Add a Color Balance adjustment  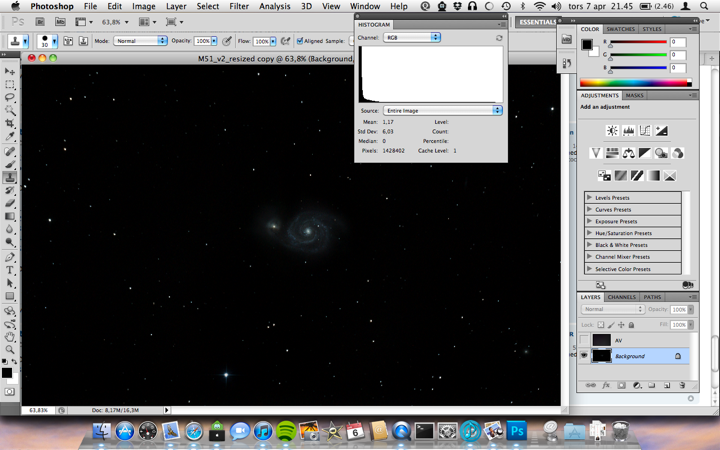pyautogui.click(x=629, y=153)
